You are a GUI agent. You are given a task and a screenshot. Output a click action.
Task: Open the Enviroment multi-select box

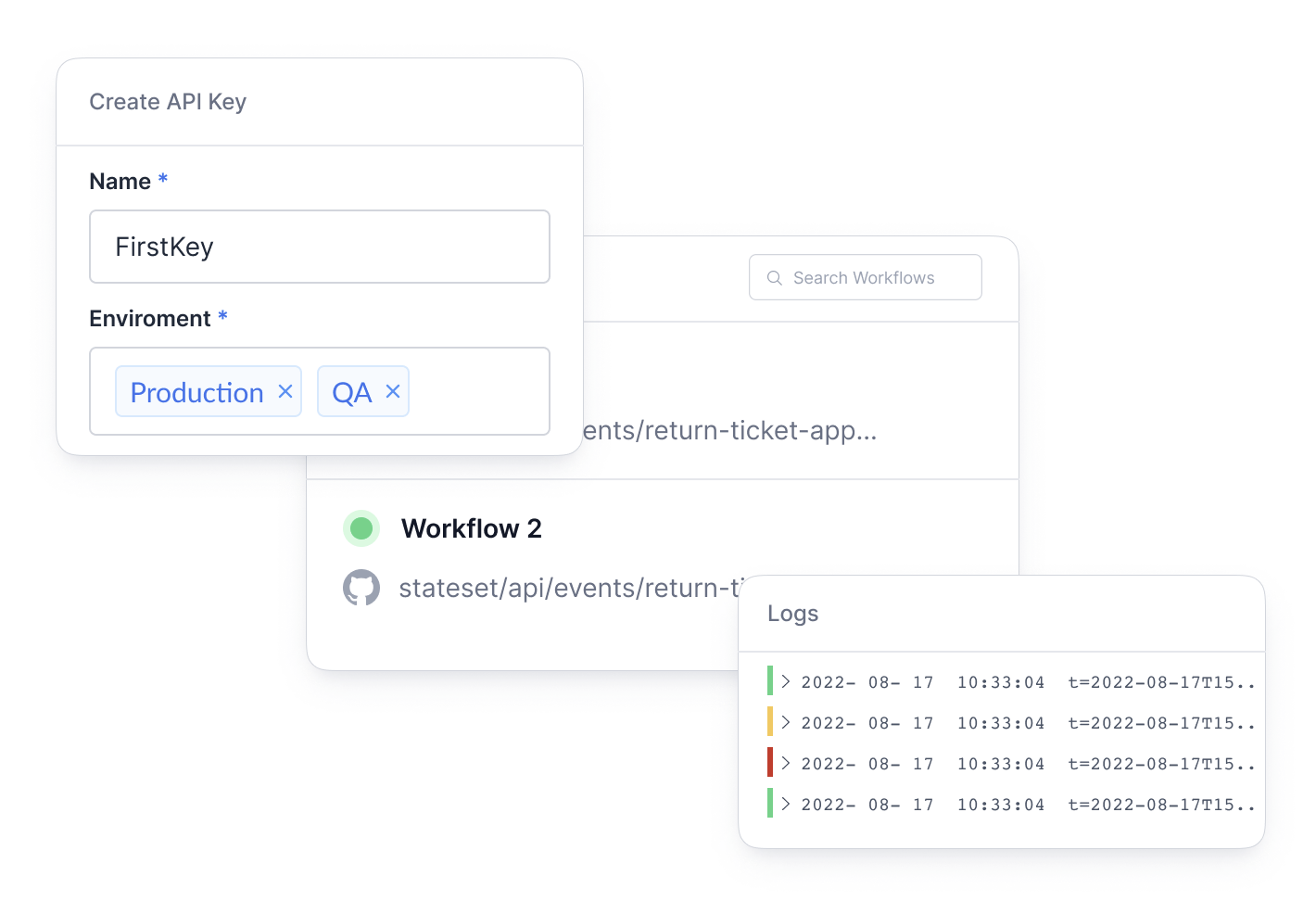[x=320, y=391]
